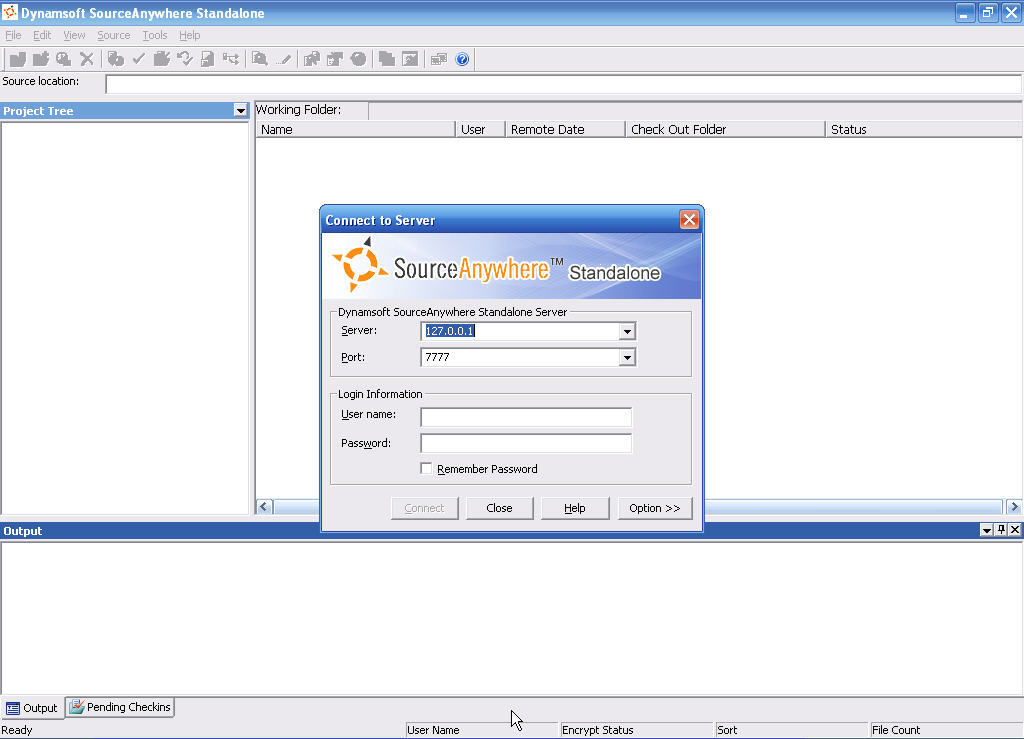Screen dimensions: 1024x739
Task: Click the Close button in dialog
Action: 500,508
